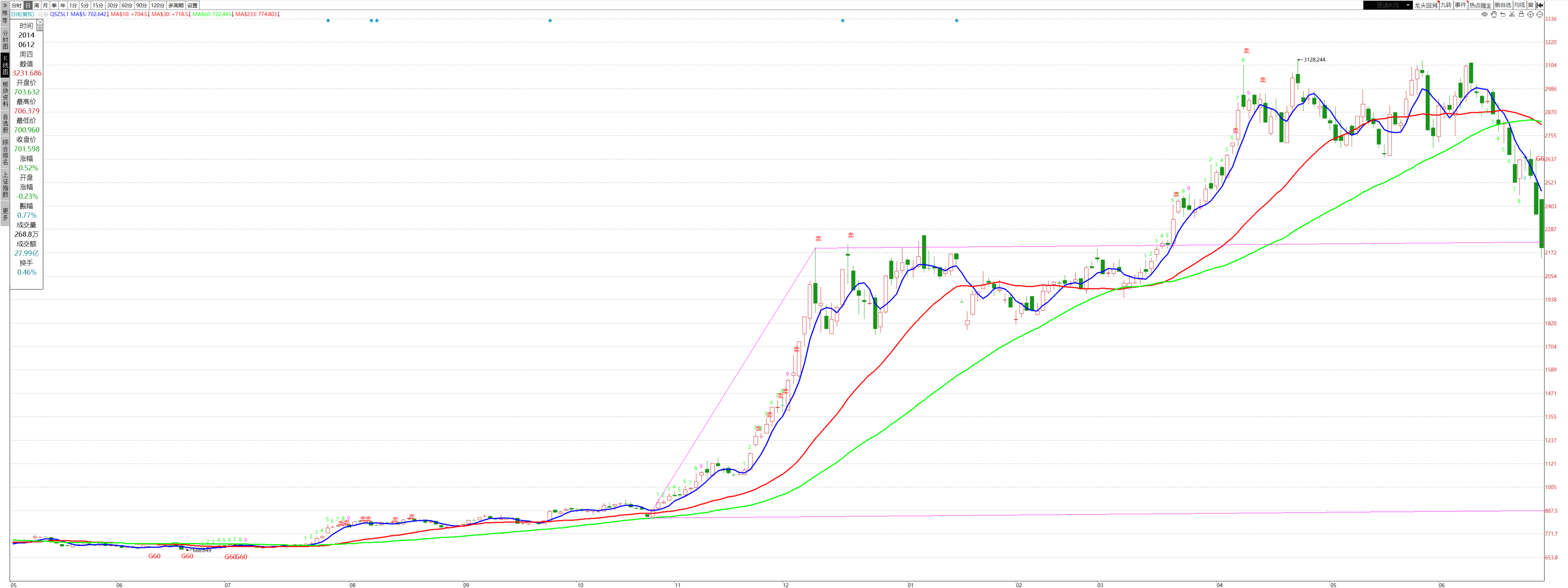Open 综合排名 sidebar tab
1568x588 pixels.
pos(5,152)
